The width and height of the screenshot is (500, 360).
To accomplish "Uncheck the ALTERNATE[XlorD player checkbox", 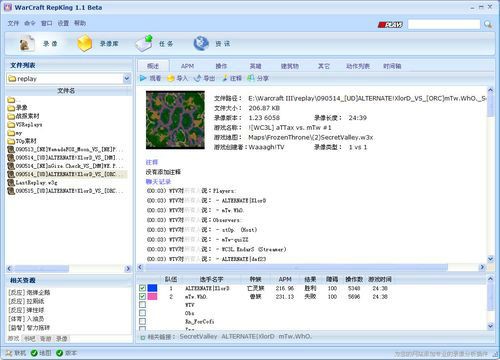I will coord(142,288).
